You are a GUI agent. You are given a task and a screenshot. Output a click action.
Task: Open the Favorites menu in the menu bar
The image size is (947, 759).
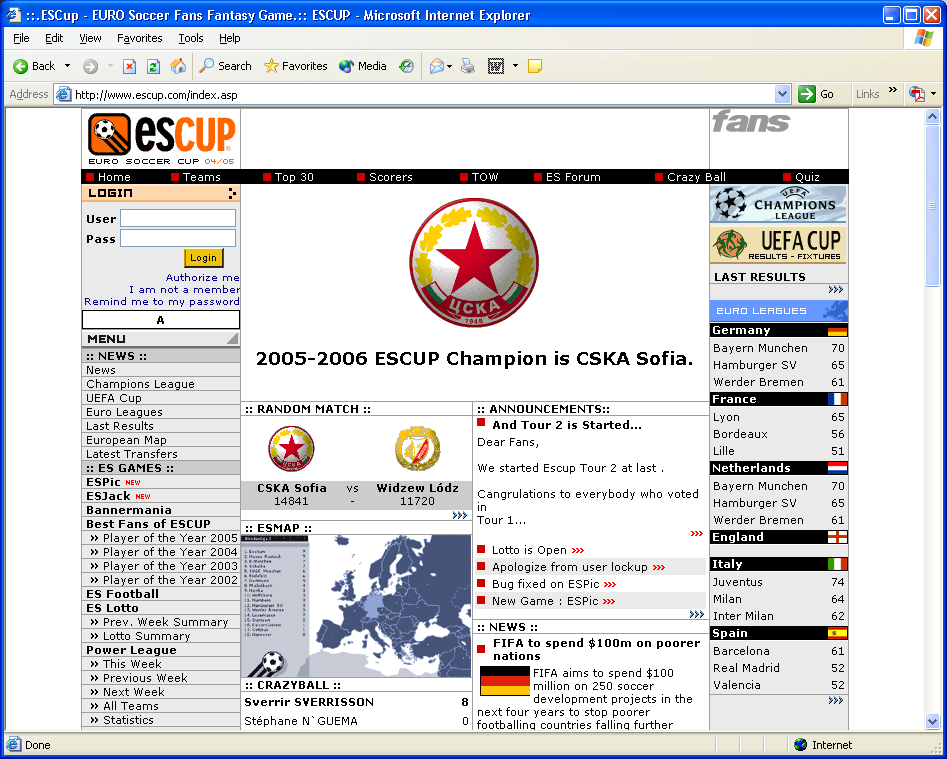click(x=140, y=38)
